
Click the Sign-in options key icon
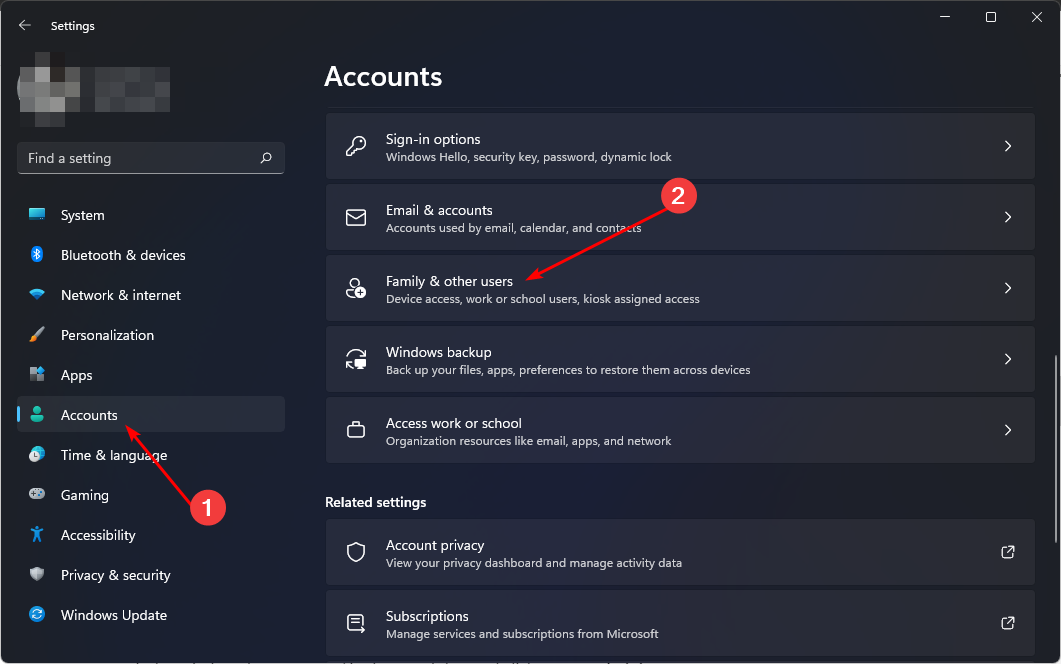pos(356,147)
